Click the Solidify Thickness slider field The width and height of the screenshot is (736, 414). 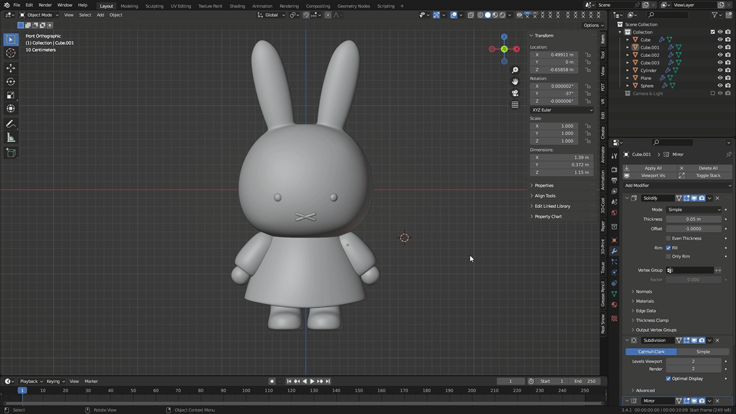[x=693, y=219]
